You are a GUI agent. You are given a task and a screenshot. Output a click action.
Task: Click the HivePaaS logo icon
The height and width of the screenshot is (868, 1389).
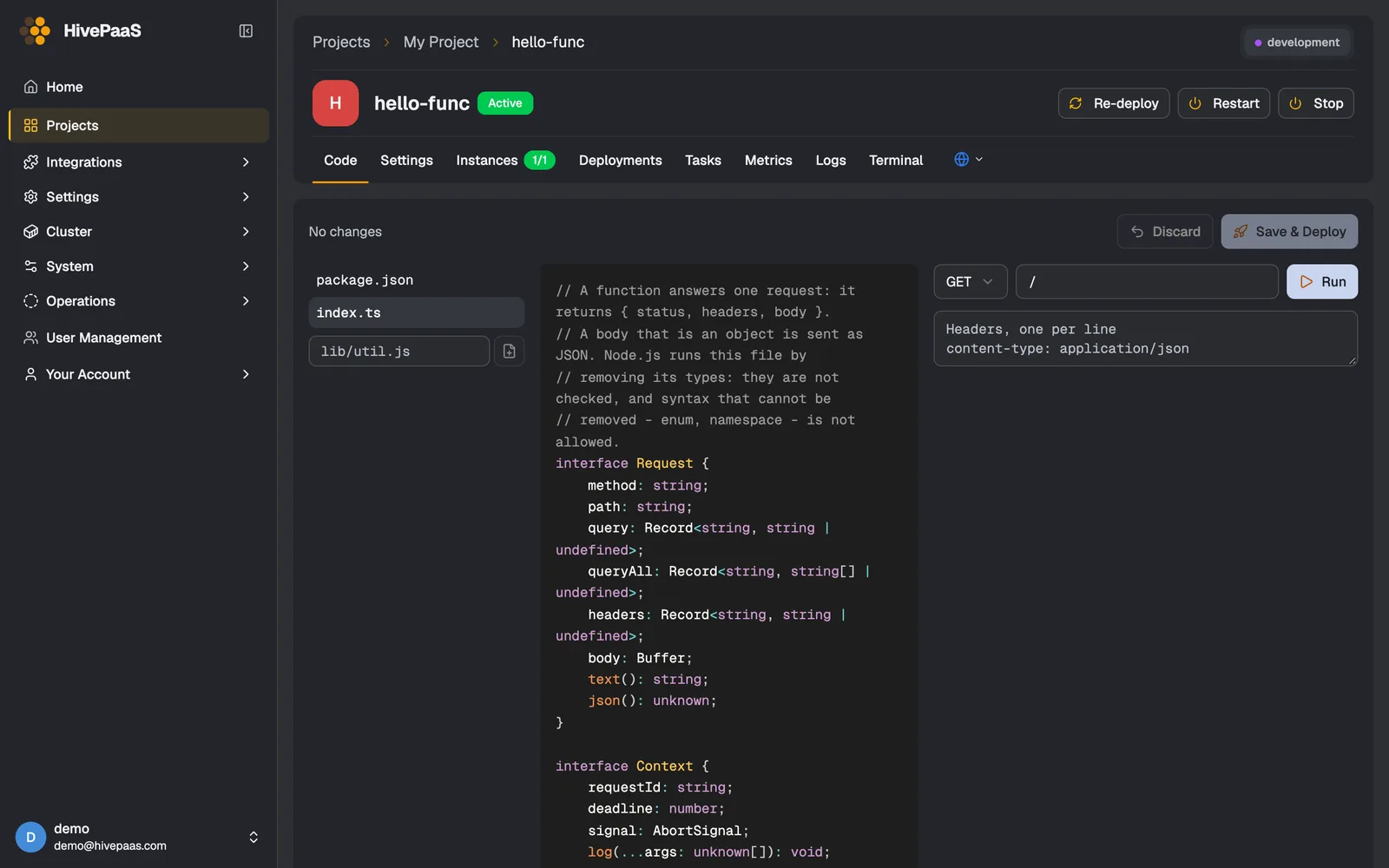[x=35, y=30]
